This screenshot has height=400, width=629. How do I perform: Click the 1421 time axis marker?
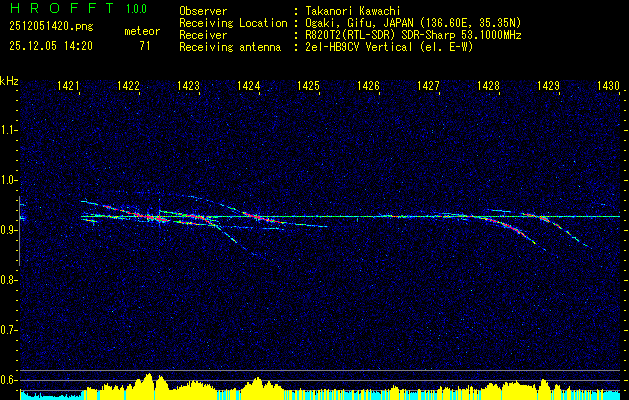click(x=68, y=85)
